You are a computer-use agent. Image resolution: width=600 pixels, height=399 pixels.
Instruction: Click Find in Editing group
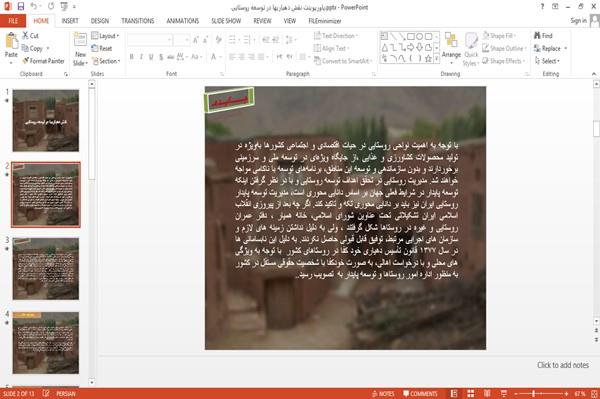(x=543, y=36)
